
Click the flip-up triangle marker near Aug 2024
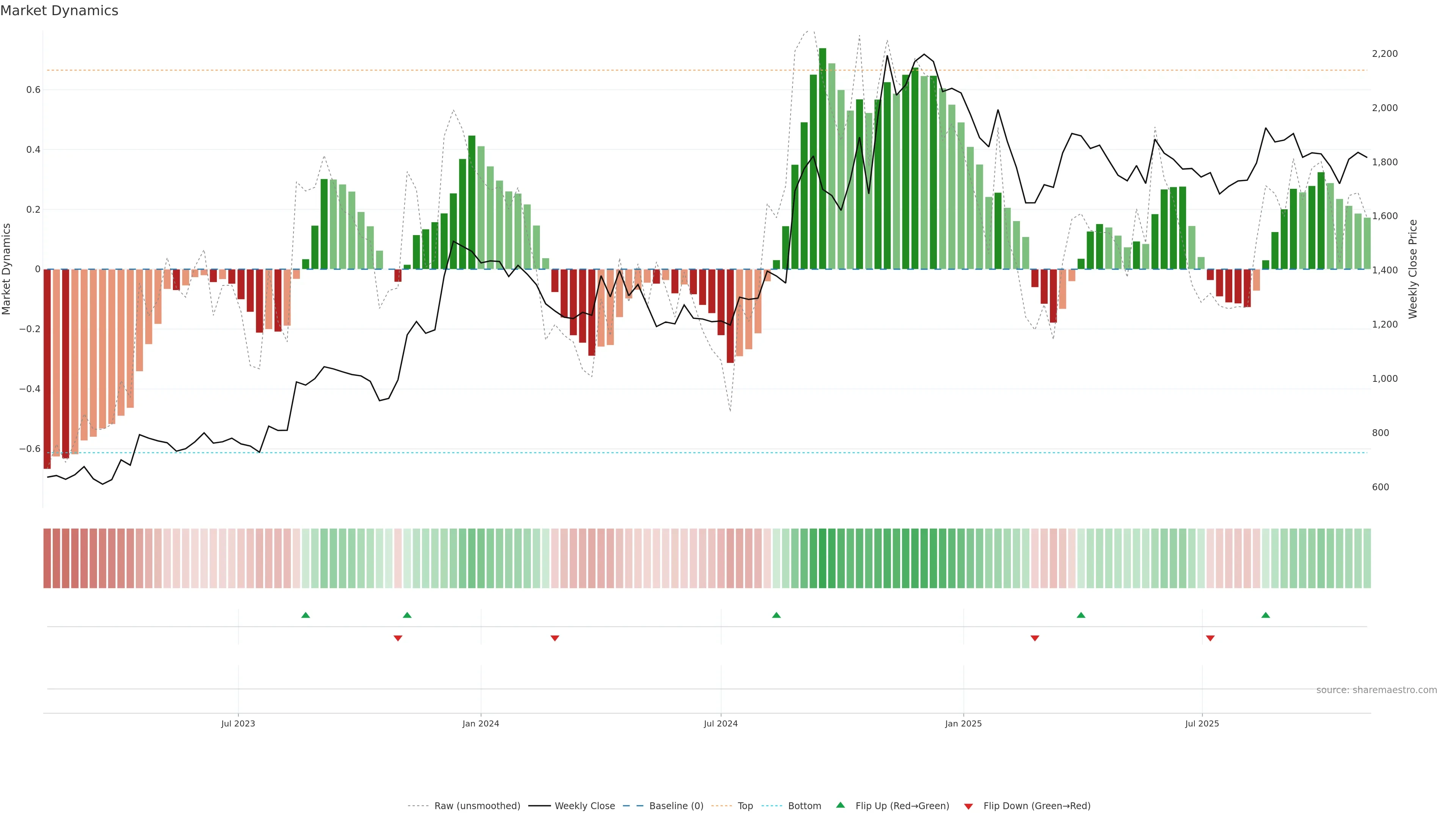[x=777, y=615]
